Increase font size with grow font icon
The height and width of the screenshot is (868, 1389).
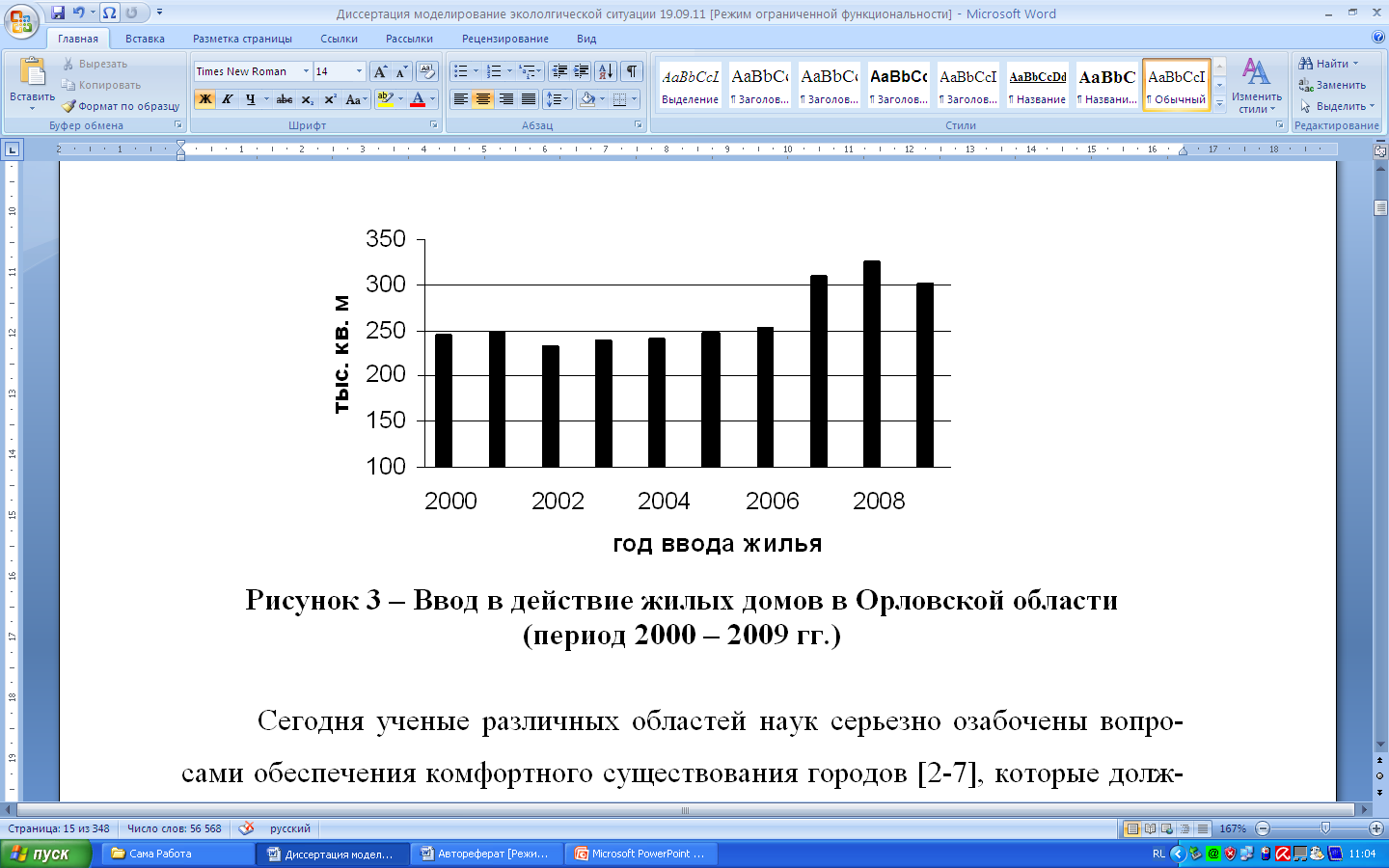(380, 71)
